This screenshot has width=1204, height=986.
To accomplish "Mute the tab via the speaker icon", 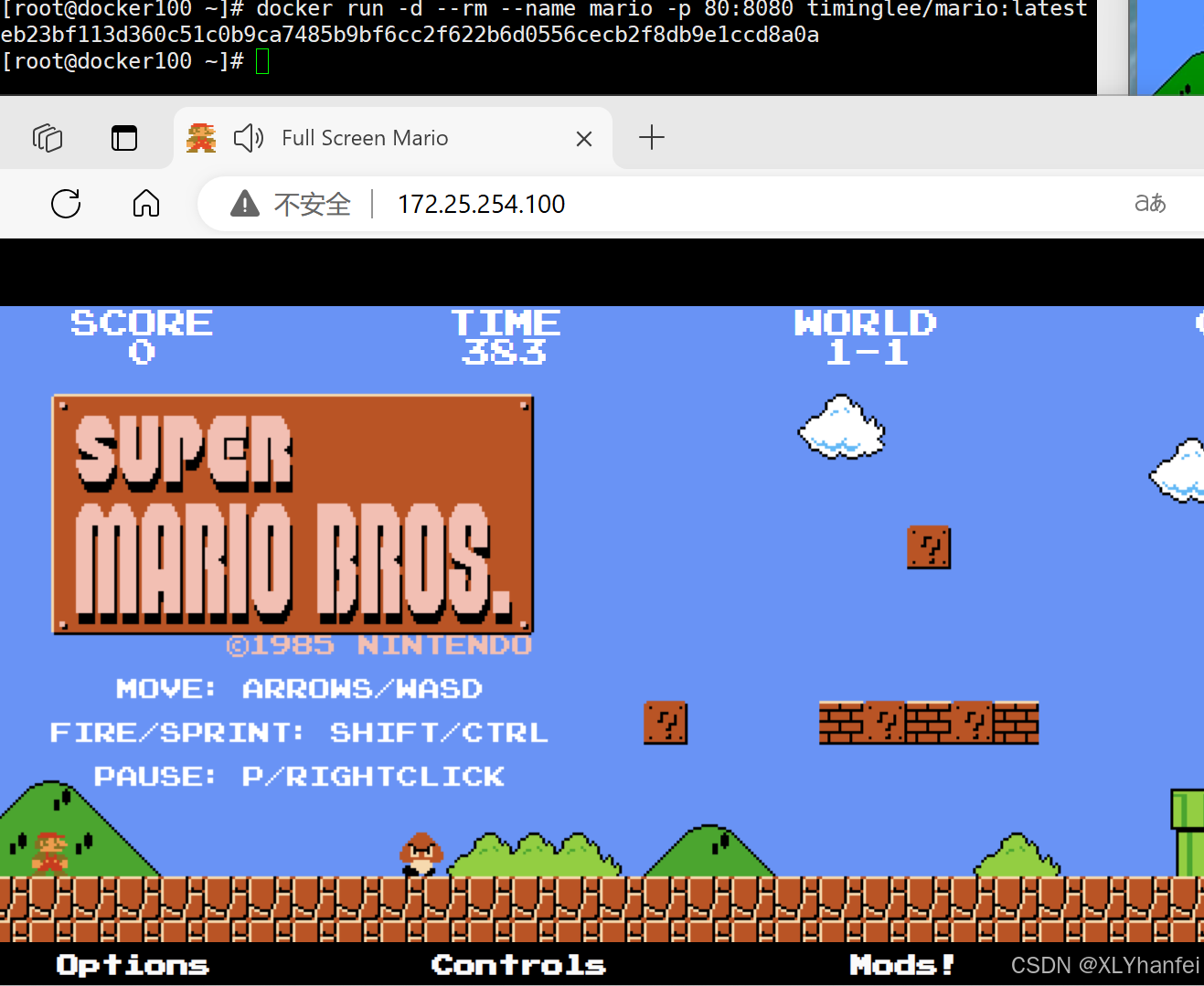I will point(249,138).
